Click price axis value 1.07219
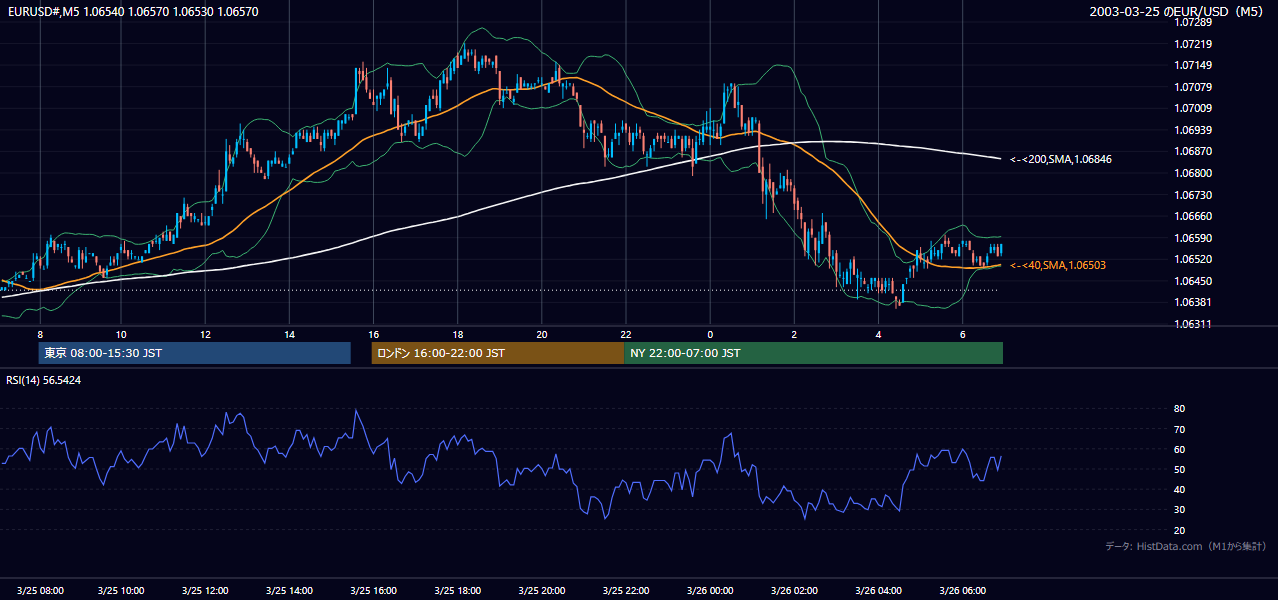 [x=1193, y=44]
